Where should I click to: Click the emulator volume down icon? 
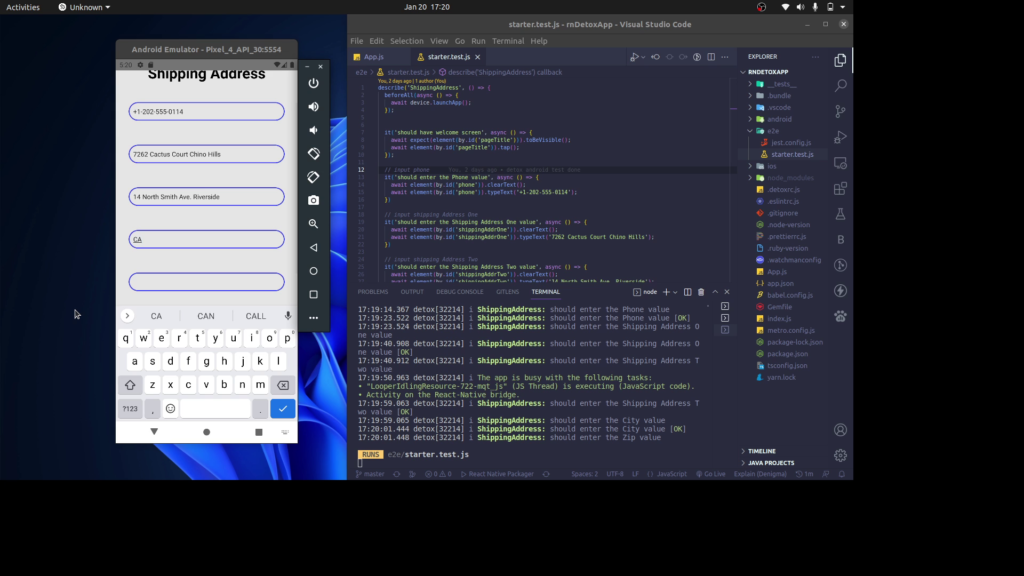click(x=313, y=130)
